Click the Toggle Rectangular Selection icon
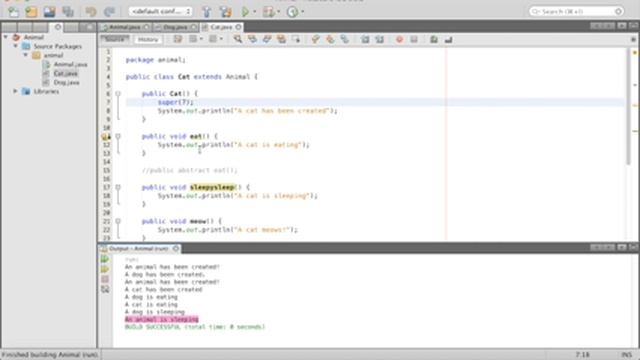 point(296,39)
